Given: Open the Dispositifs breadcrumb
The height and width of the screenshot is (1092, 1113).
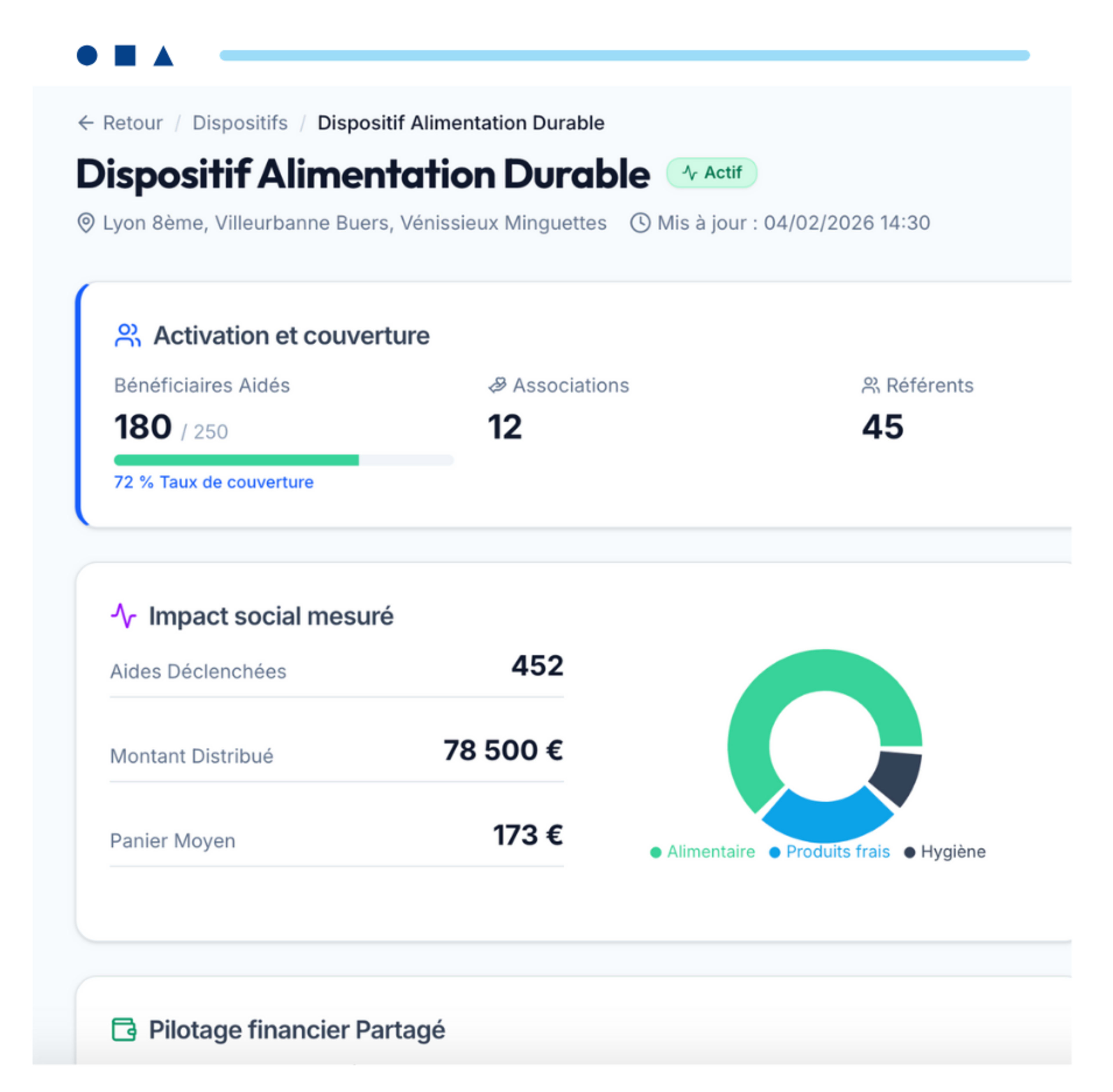Looking at the screenshot, I should click(240, 123).
